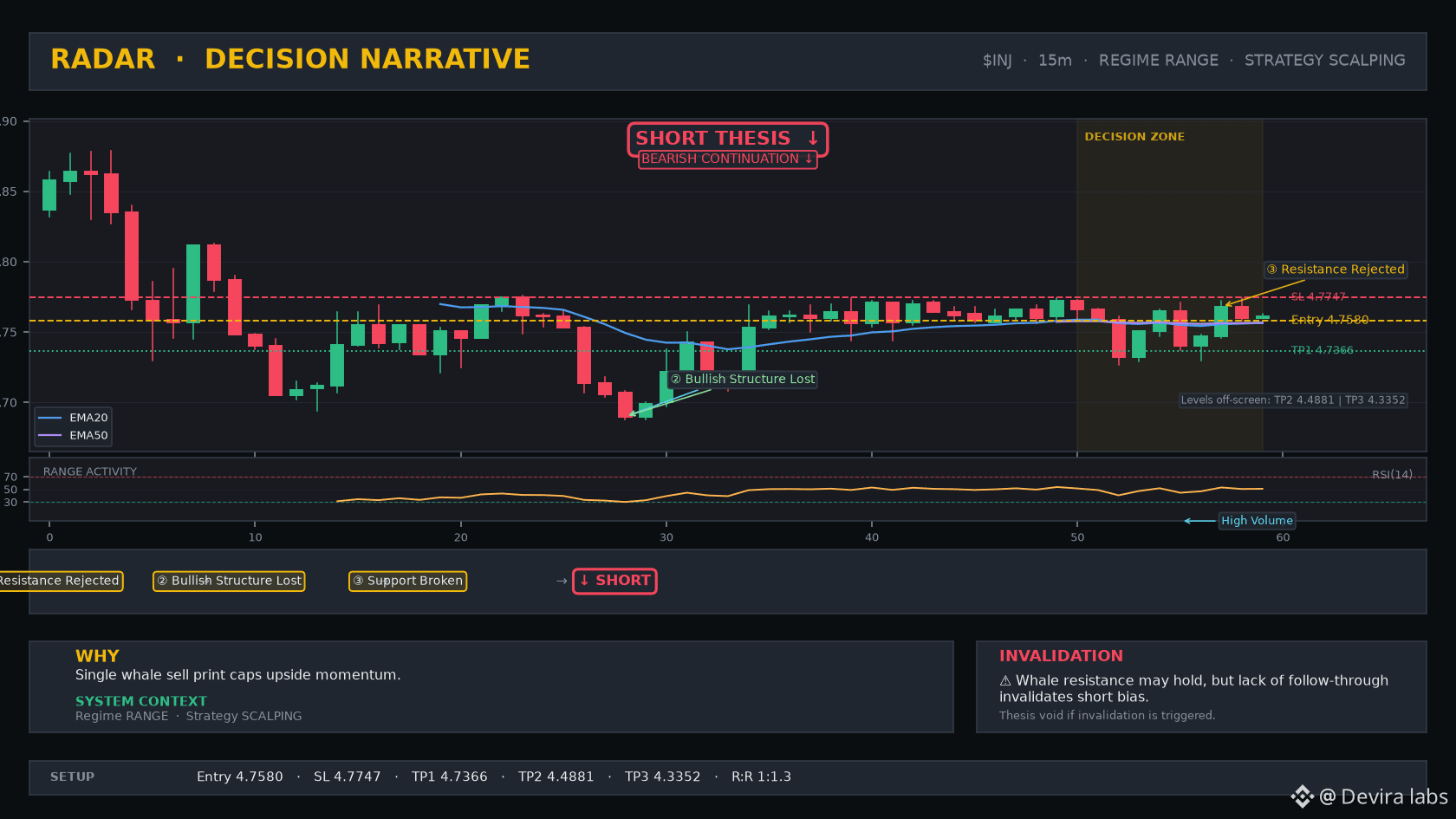Click SL 4.7747 in the setup bar
Viewport: 1456px width, 819px height.
(347, 777)
